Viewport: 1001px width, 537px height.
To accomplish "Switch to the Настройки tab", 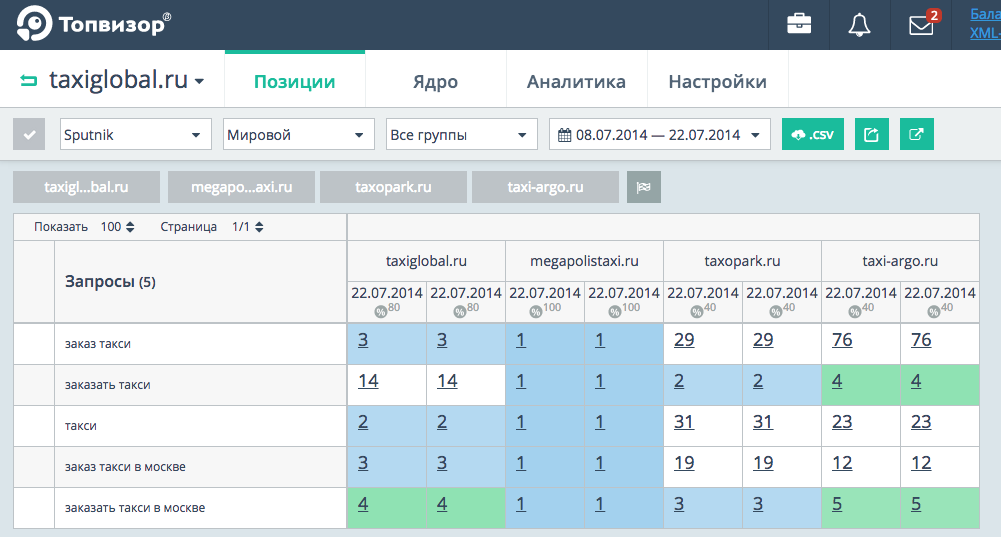I will click(x=718, y=80).
